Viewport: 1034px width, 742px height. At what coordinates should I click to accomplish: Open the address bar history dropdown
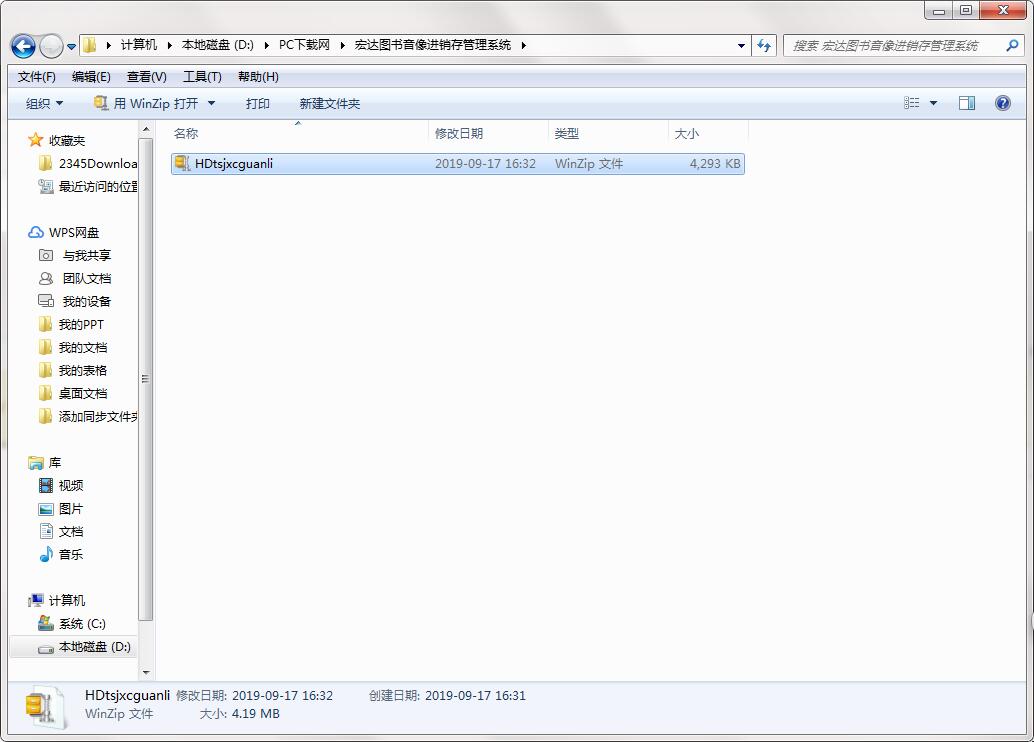point(741,45)
